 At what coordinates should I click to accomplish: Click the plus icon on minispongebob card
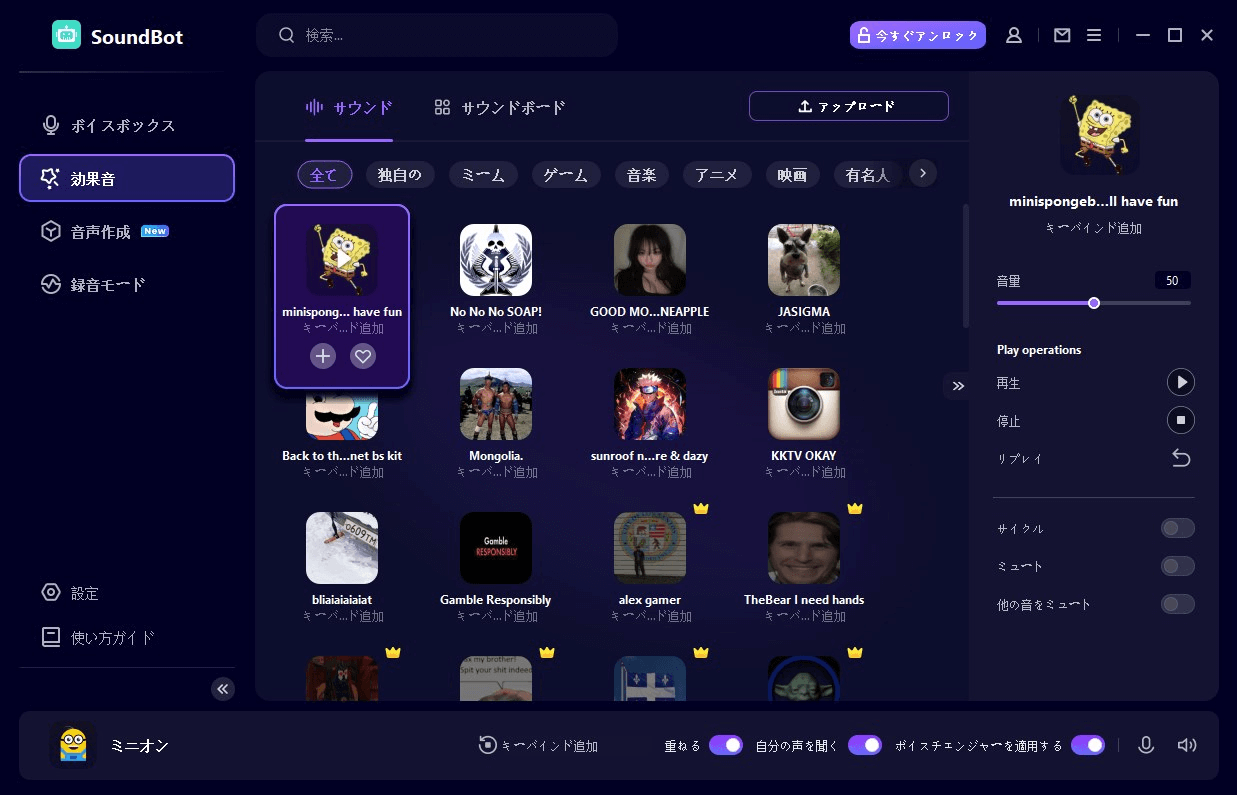pos(323,355)
